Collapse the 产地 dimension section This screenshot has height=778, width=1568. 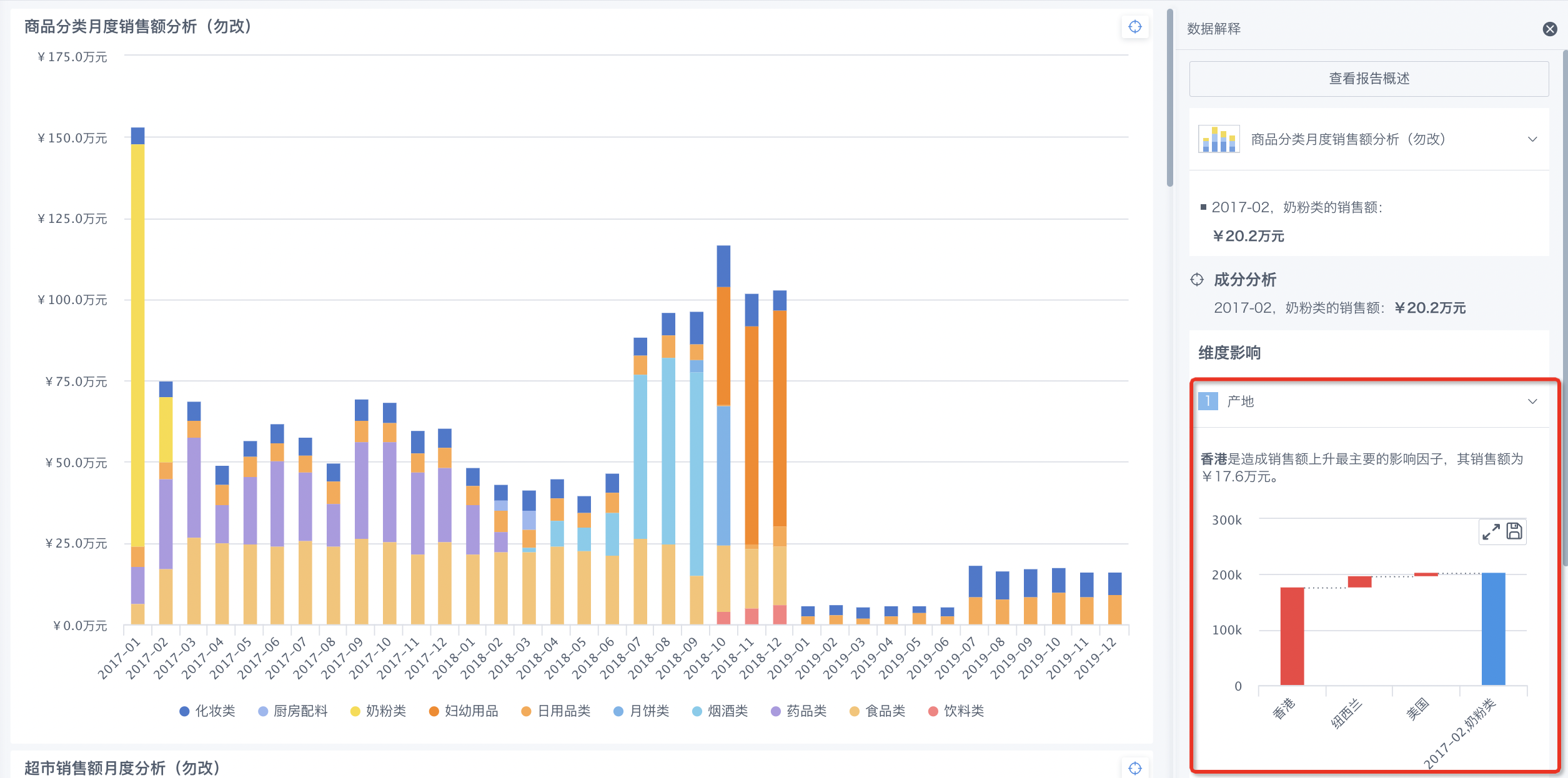1532,401
